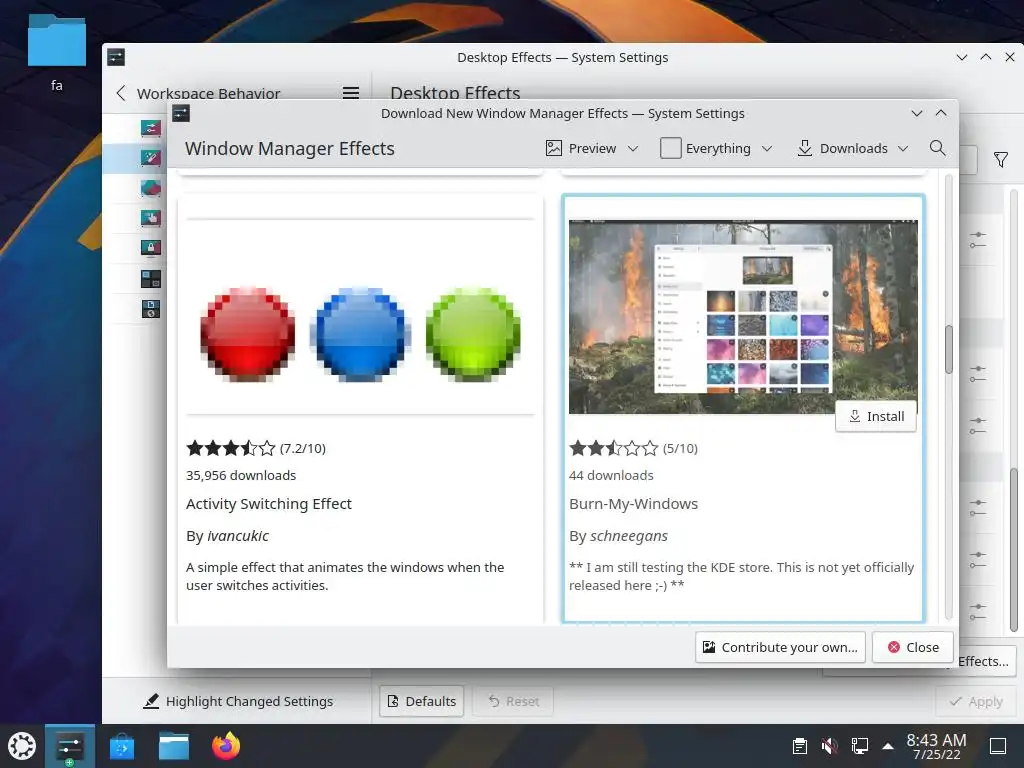1024x768 pixels.
Task: Open the application launcher on the taskbar
Action: tap(22, 746)
